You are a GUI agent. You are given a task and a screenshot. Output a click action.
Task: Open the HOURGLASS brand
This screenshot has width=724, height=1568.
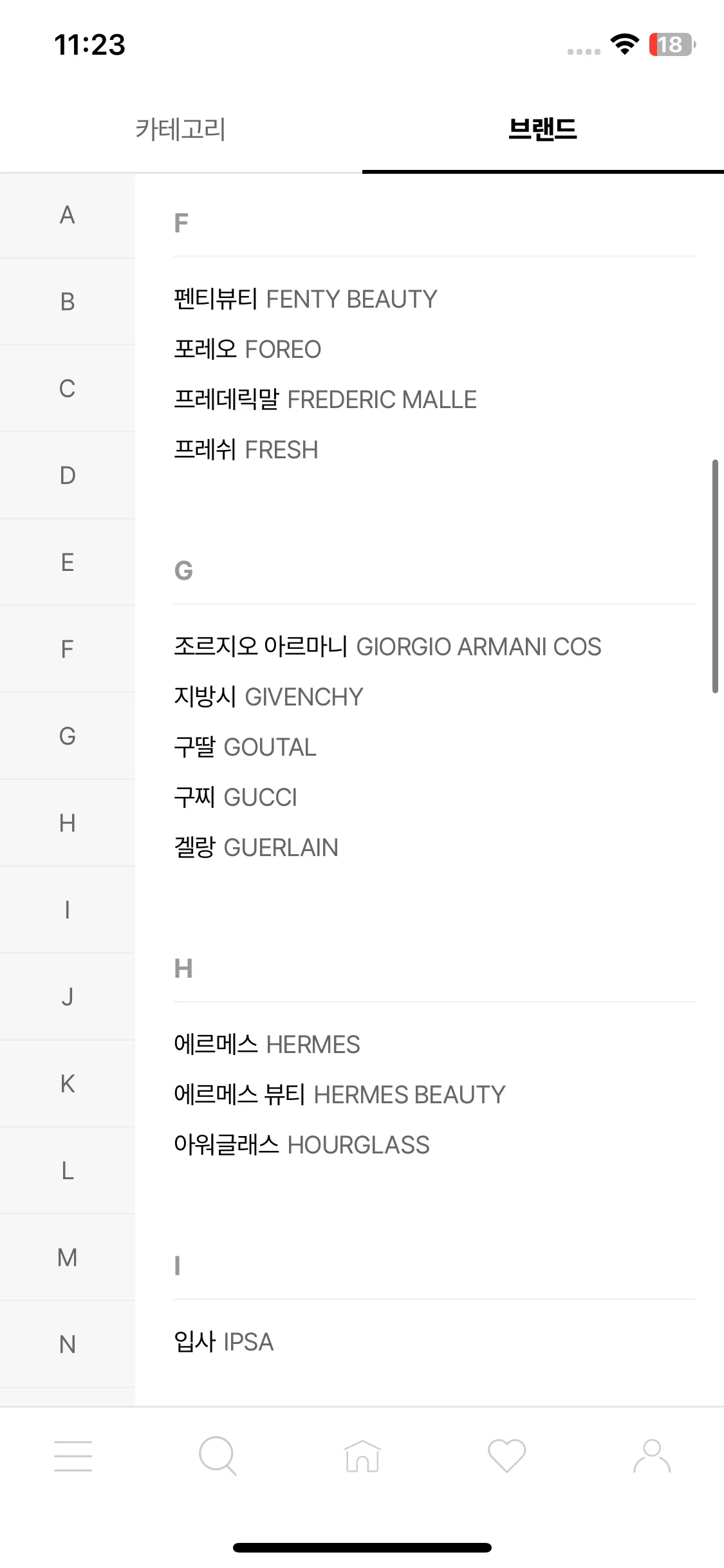(302, 1145)
